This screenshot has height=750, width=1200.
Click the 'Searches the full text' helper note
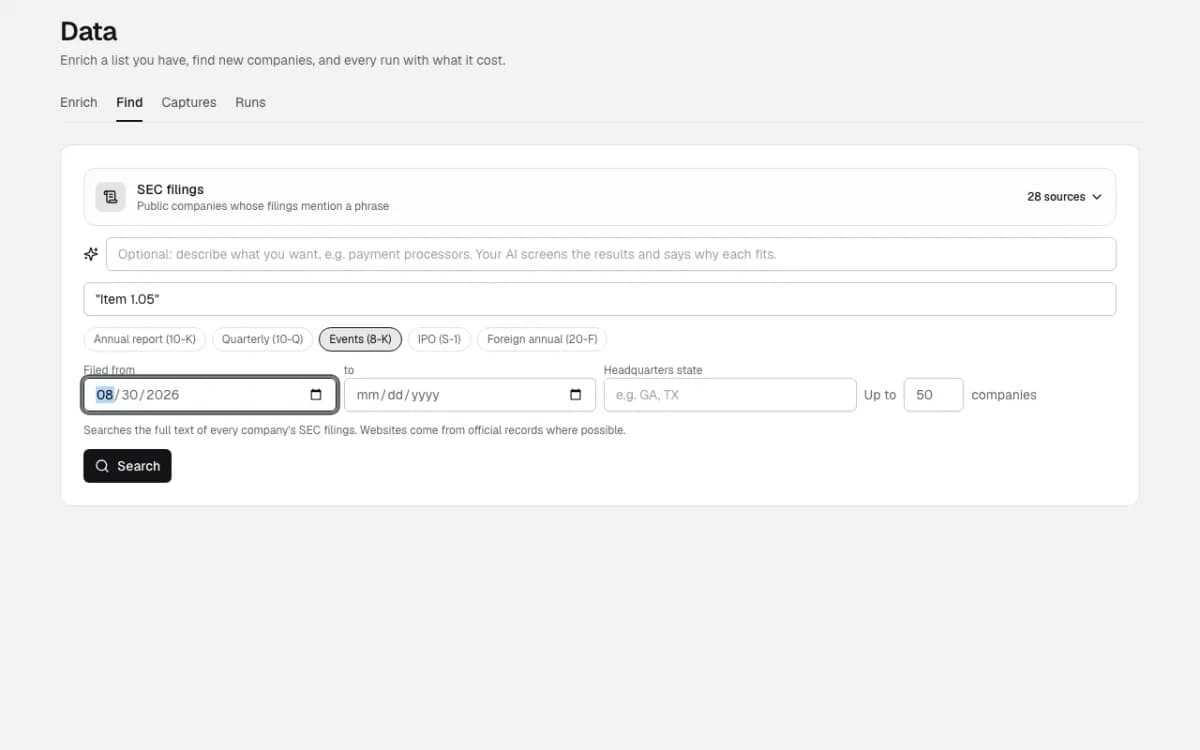354,430
